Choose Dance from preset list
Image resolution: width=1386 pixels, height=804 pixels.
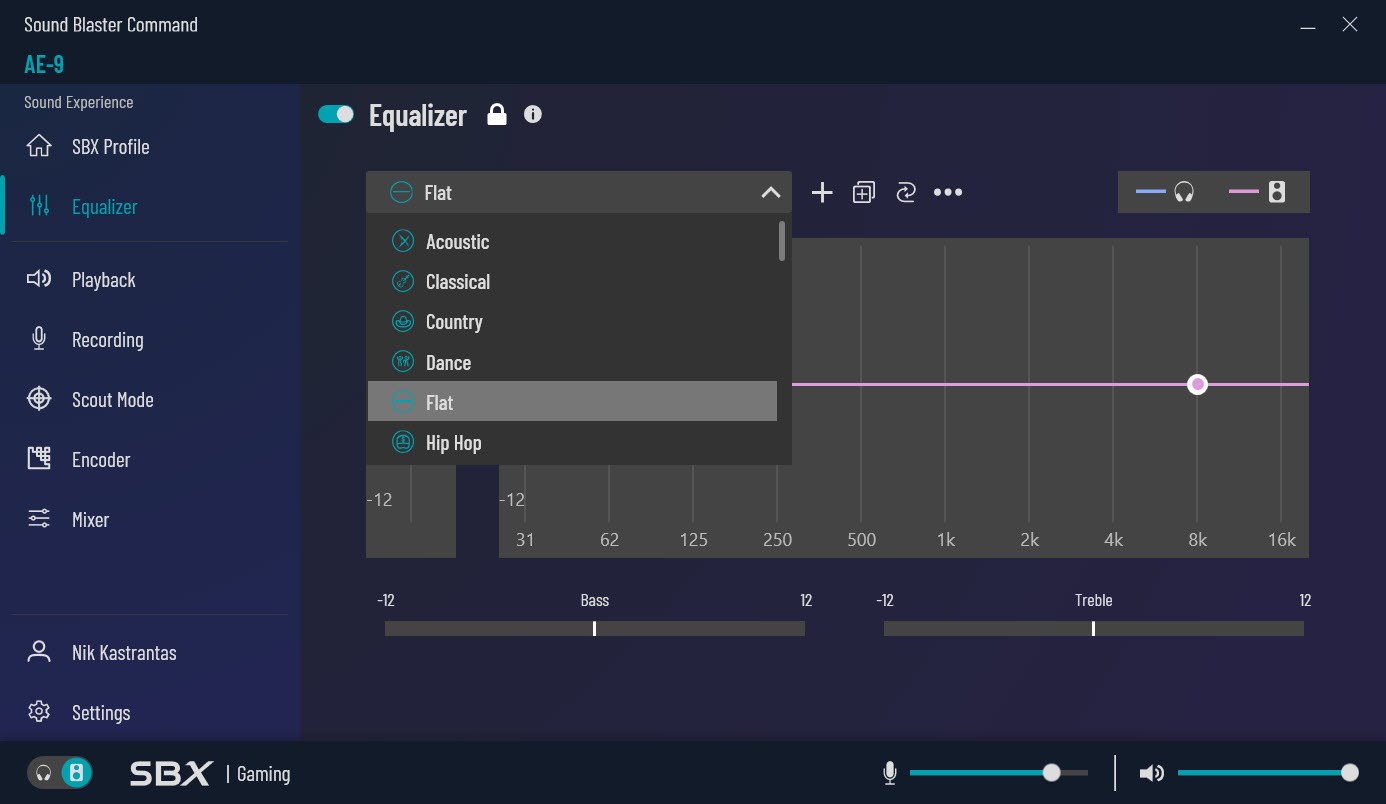click(x=572, y=362)
